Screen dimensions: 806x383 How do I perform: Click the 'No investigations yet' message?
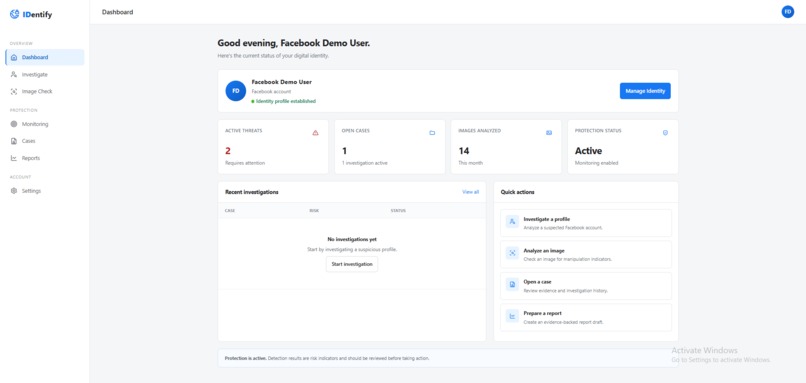coord(352,239)
